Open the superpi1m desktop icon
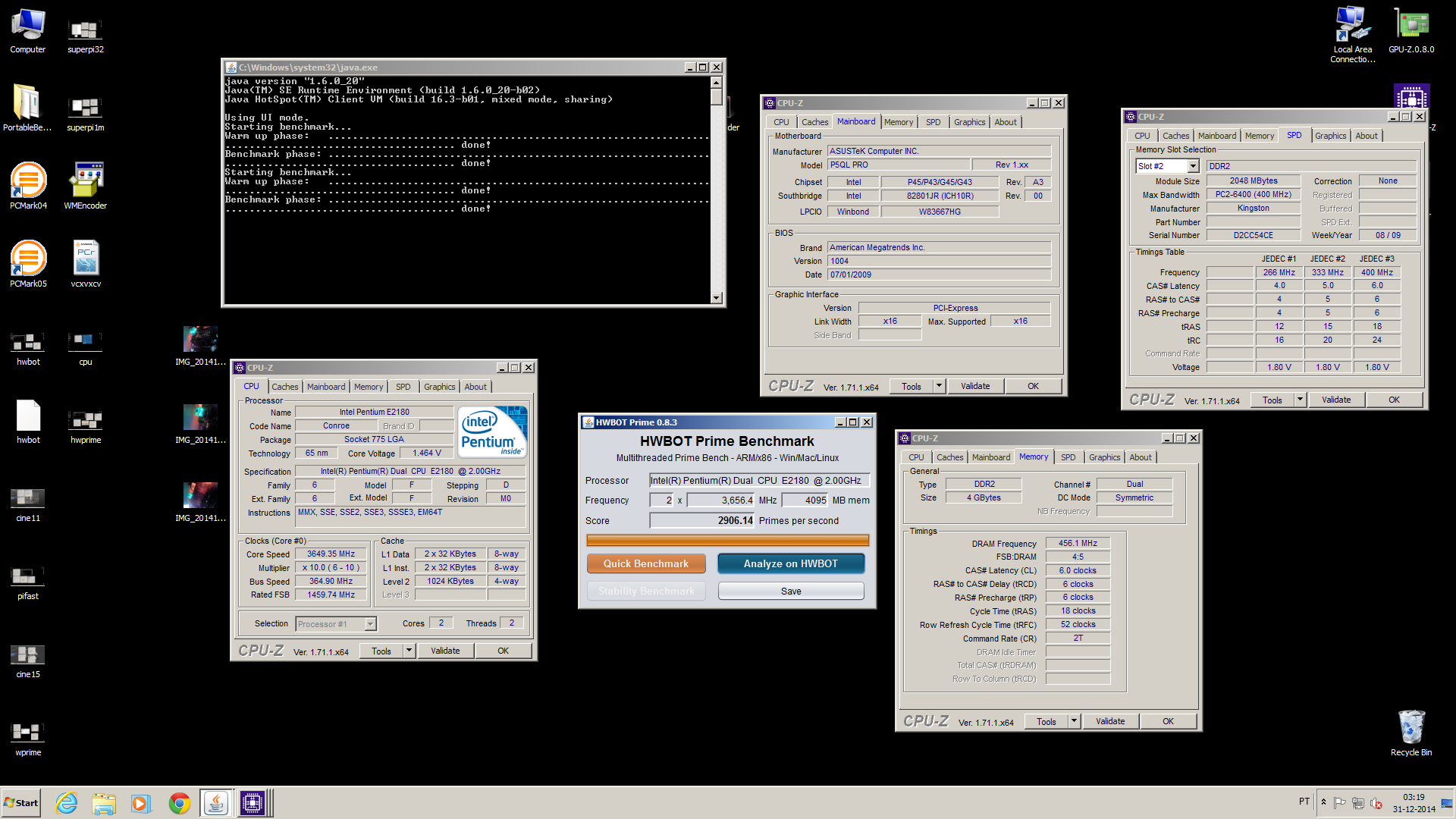The image size is (1456, 819). coord(86,113)
